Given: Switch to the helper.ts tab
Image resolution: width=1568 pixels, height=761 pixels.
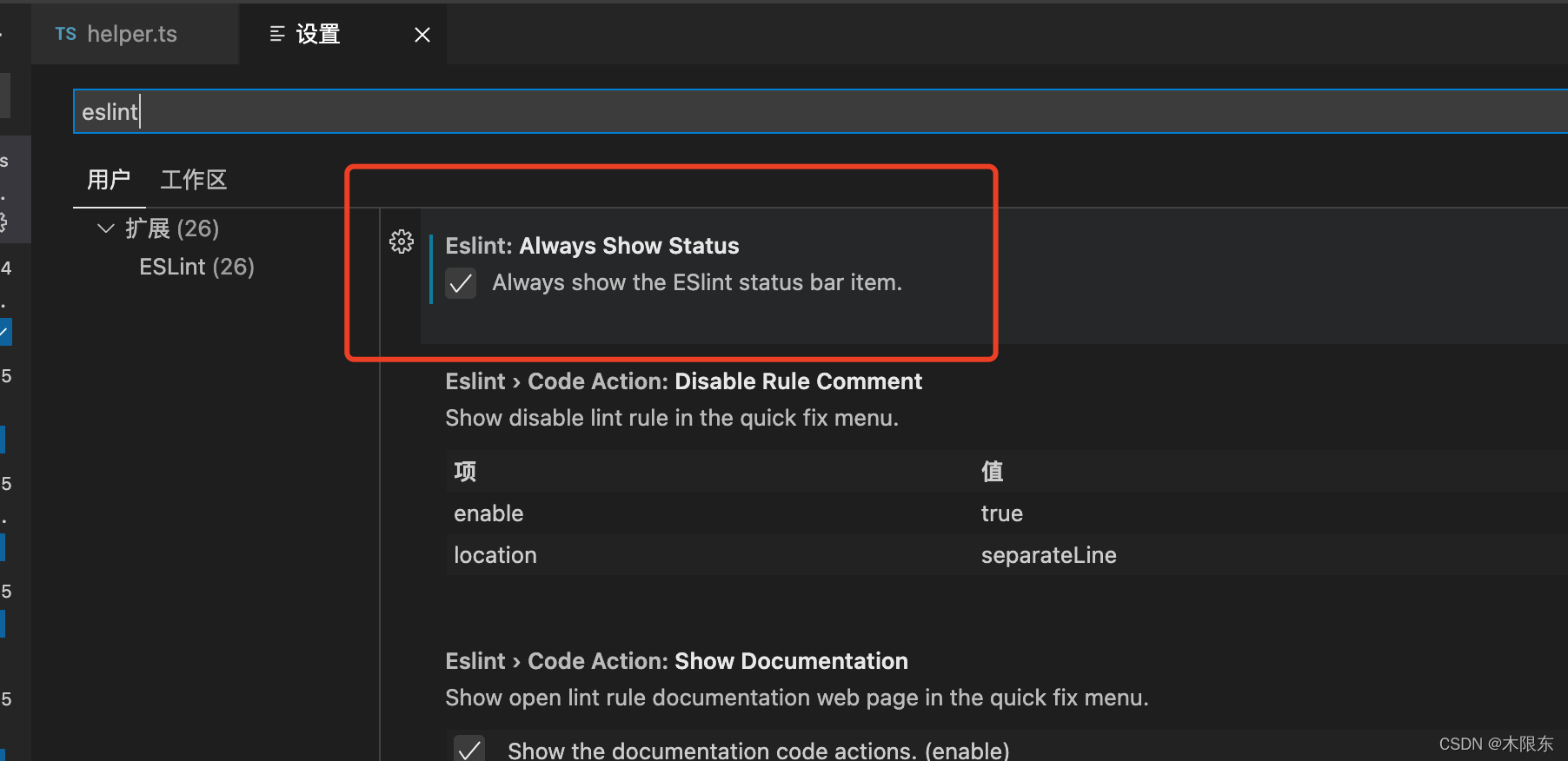Looking at the screenshot, I should (x=135, y=34).
